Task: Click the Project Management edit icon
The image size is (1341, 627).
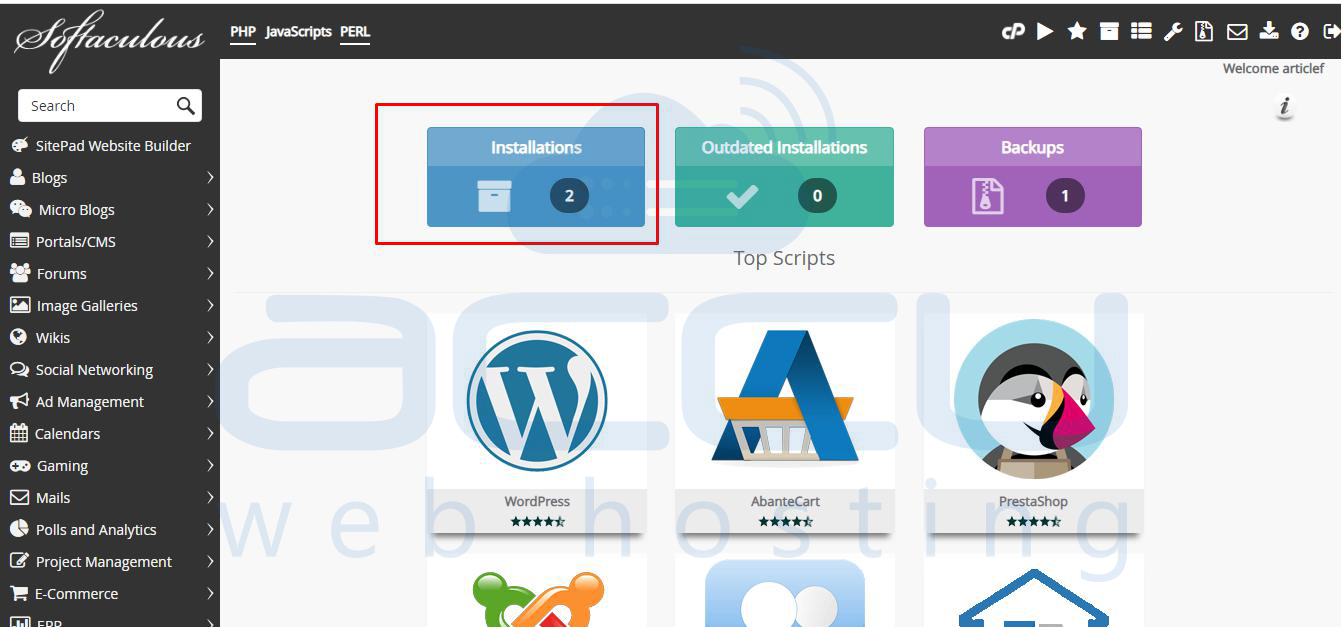Action: tap(19, 562)
